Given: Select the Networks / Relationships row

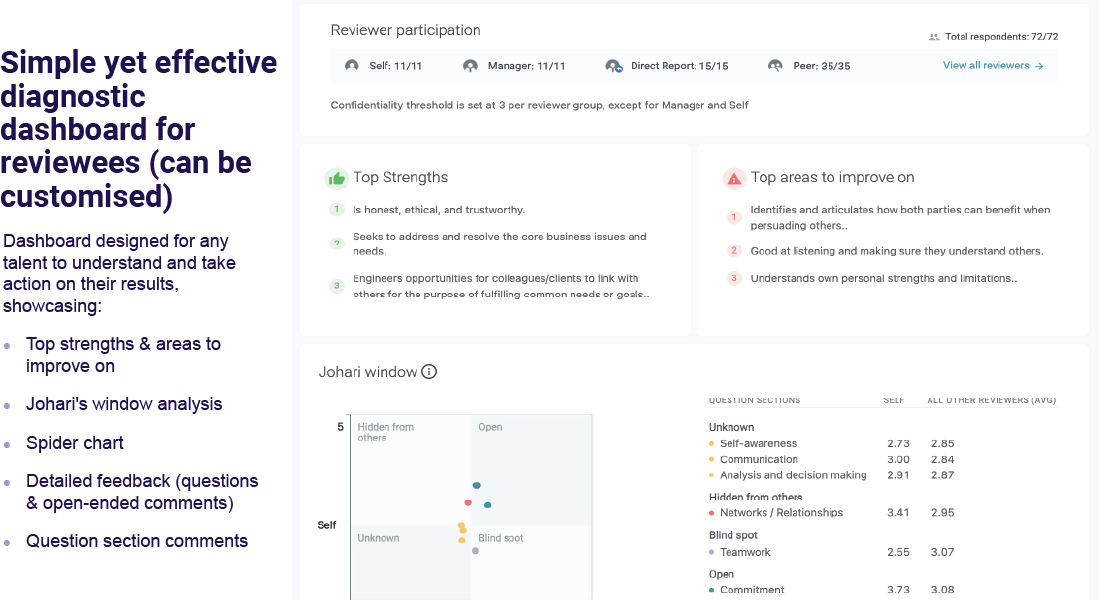Looking at the screenshot, I should 781,513.
